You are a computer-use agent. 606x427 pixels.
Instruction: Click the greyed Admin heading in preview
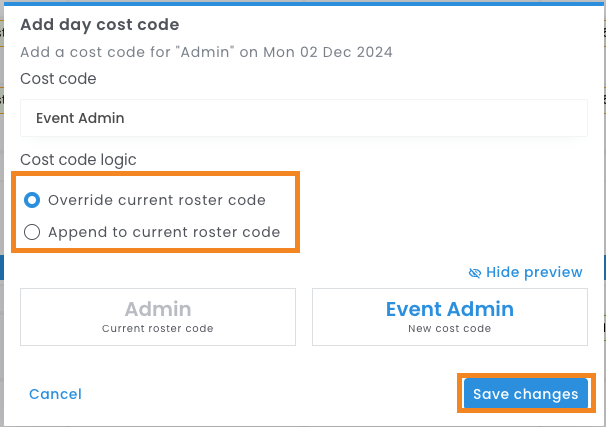[158, 310]
